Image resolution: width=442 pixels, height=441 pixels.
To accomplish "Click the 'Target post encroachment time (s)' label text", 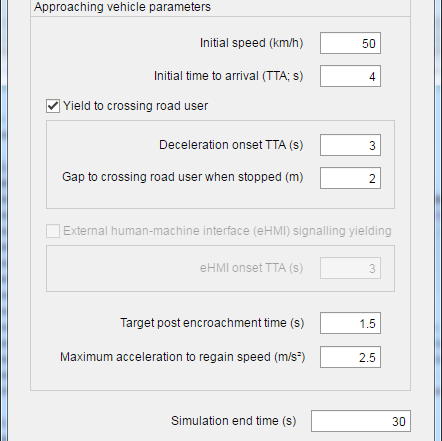I will coord(212,323).
